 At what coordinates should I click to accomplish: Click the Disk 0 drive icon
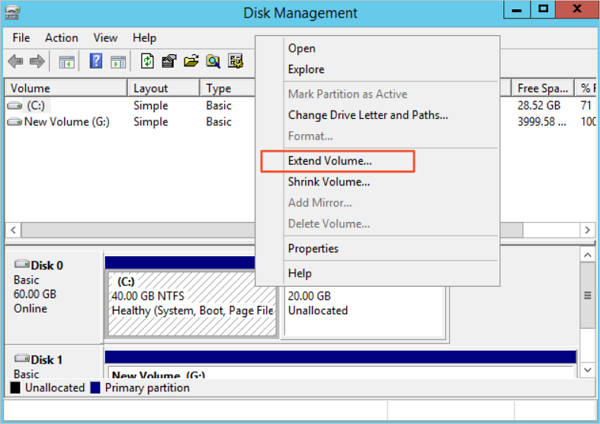click(x=22, y=264)
